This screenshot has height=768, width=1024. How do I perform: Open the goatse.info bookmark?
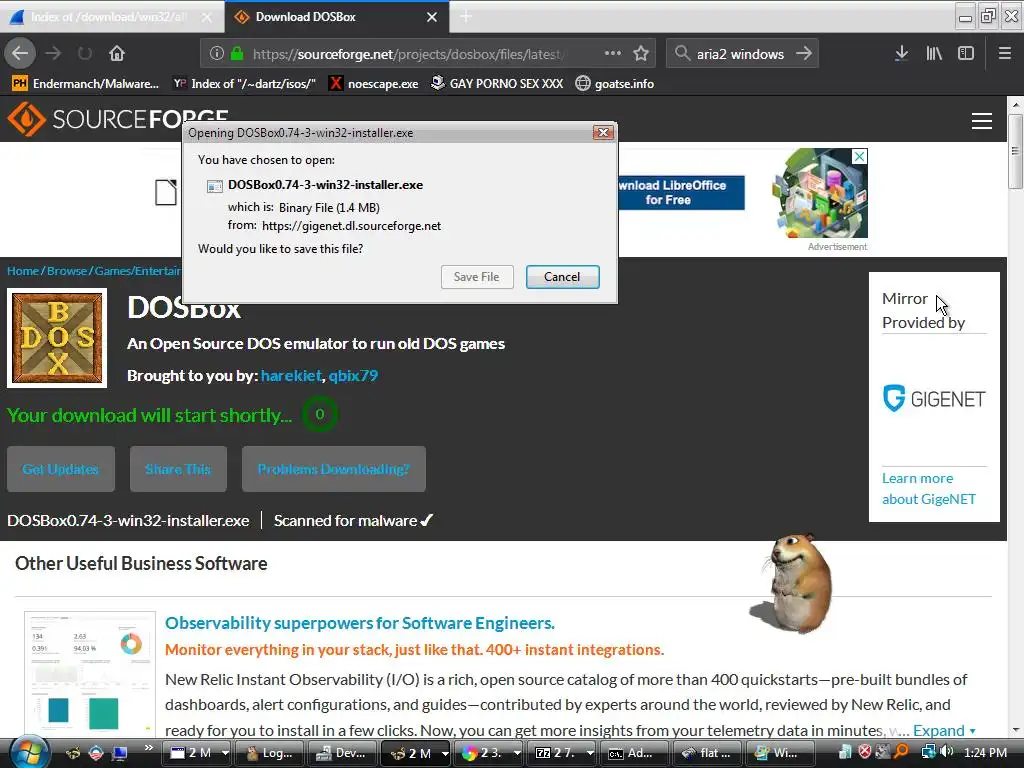615,84
